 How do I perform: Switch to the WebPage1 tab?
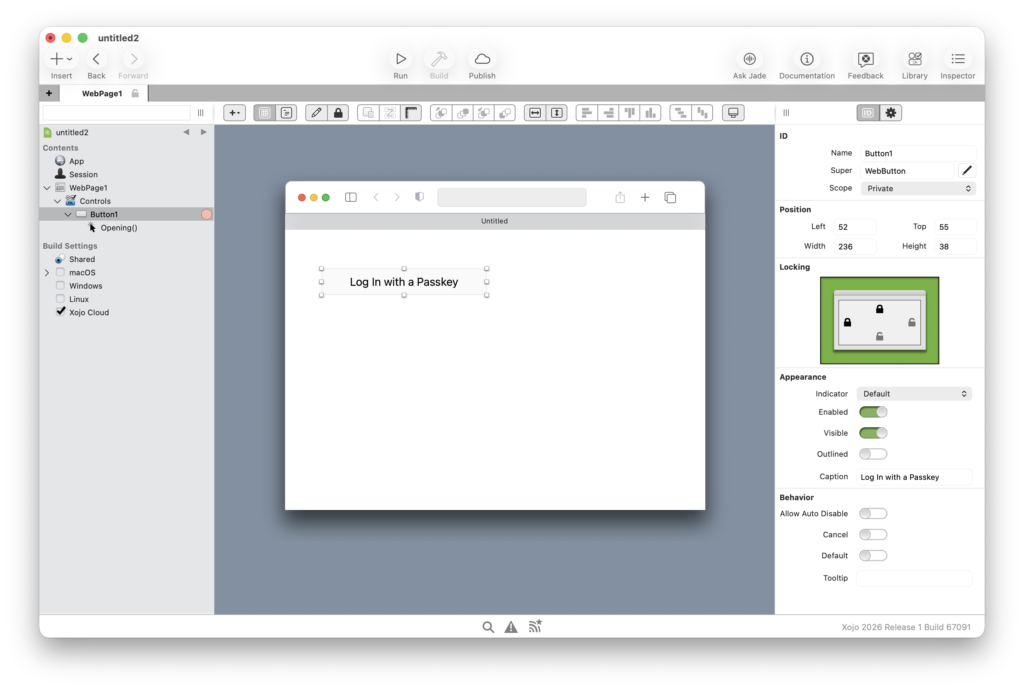103,93
